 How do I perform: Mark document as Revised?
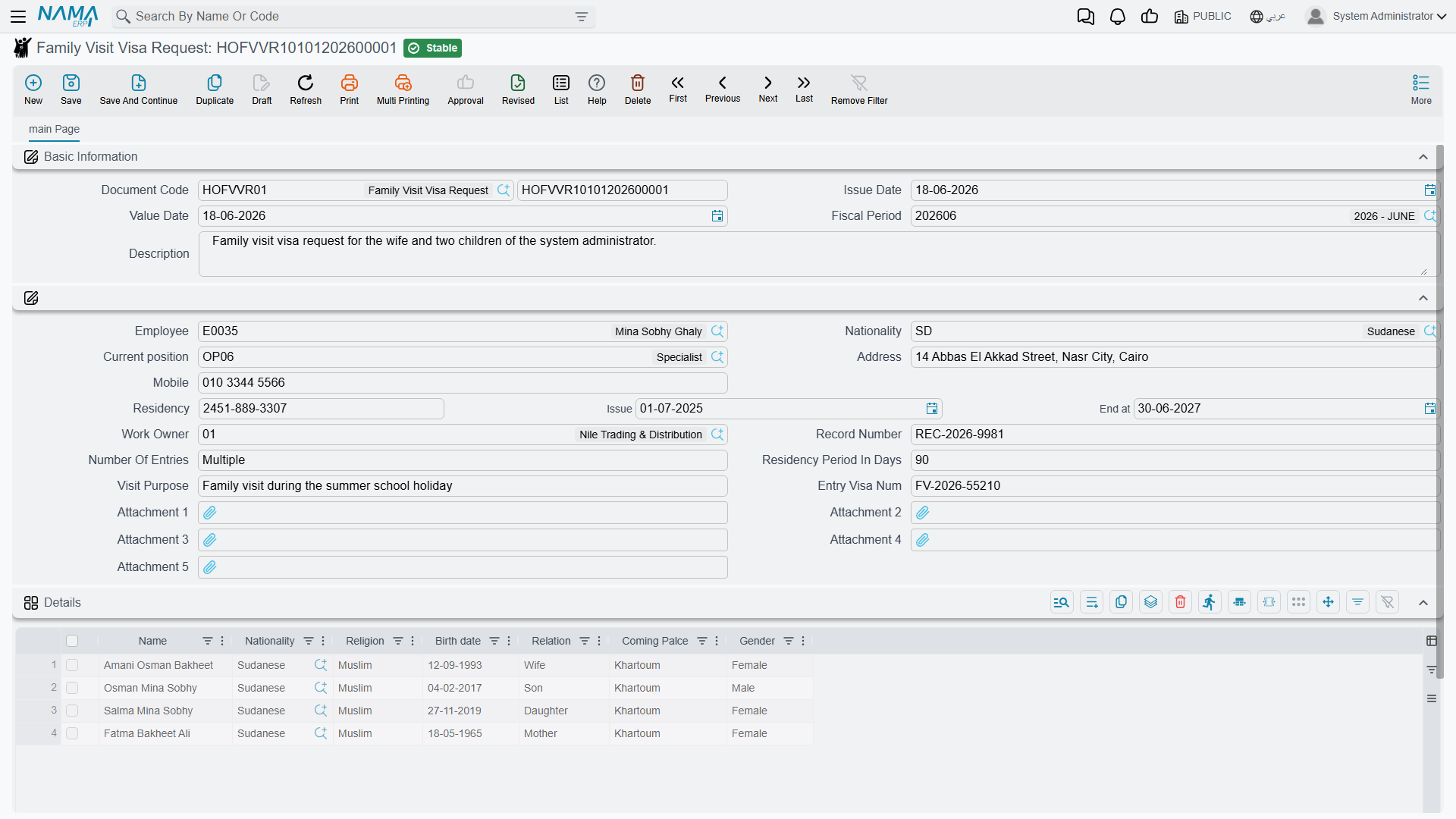518,89
